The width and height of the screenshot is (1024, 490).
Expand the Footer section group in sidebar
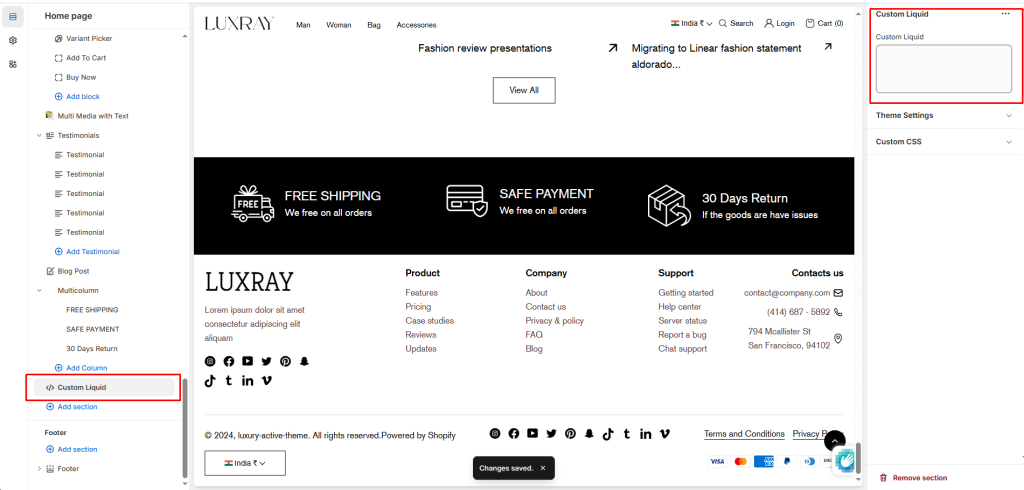coord(39,468)
